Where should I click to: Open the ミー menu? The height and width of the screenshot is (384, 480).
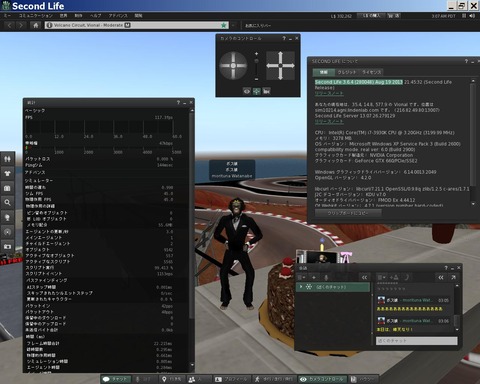coord(7,16)
